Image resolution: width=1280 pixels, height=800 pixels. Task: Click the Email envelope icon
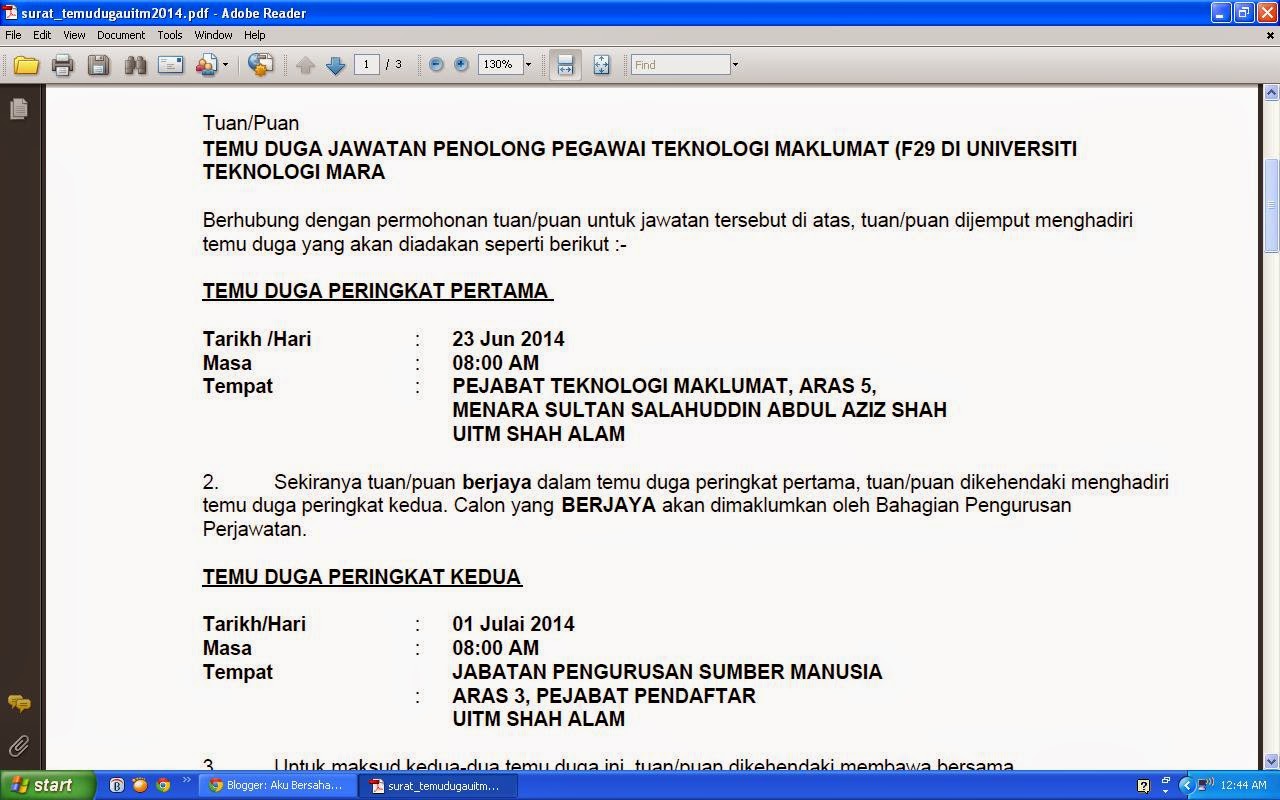click(x=171, y=65)
